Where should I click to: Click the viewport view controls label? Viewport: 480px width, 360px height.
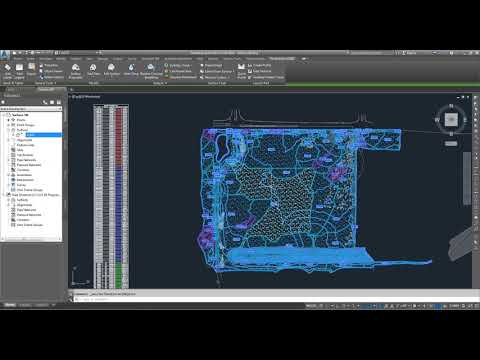tap(85, 97)
